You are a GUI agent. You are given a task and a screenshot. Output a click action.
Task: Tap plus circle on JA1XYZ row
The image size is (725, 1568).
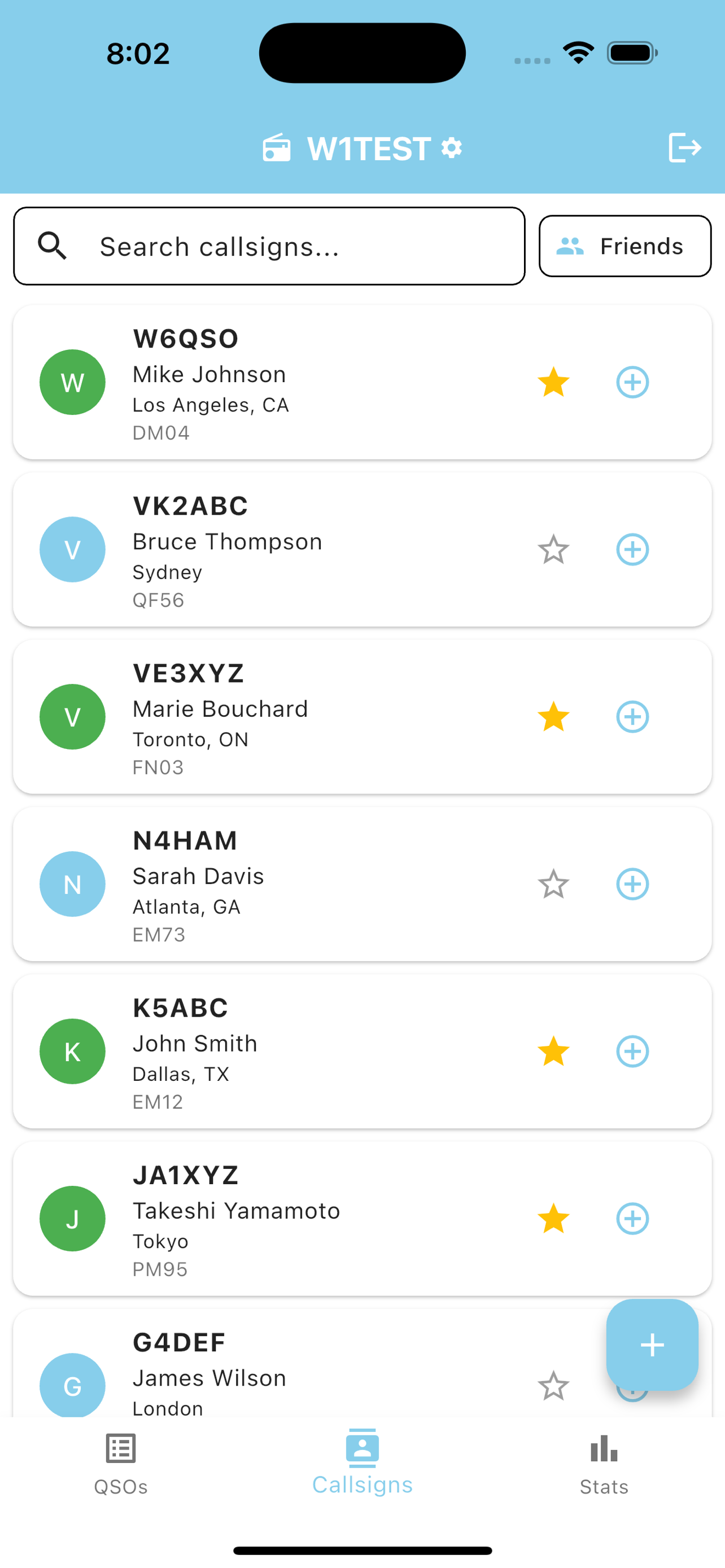pyautogui.click(x=632, y=1219)
